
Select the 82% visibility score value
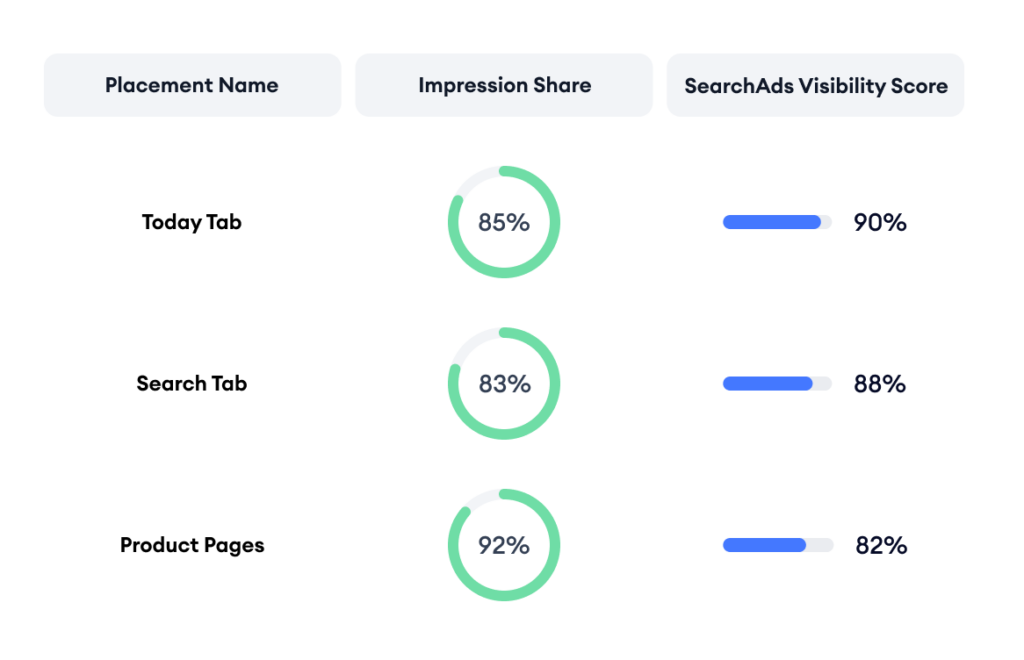[881, 545]
